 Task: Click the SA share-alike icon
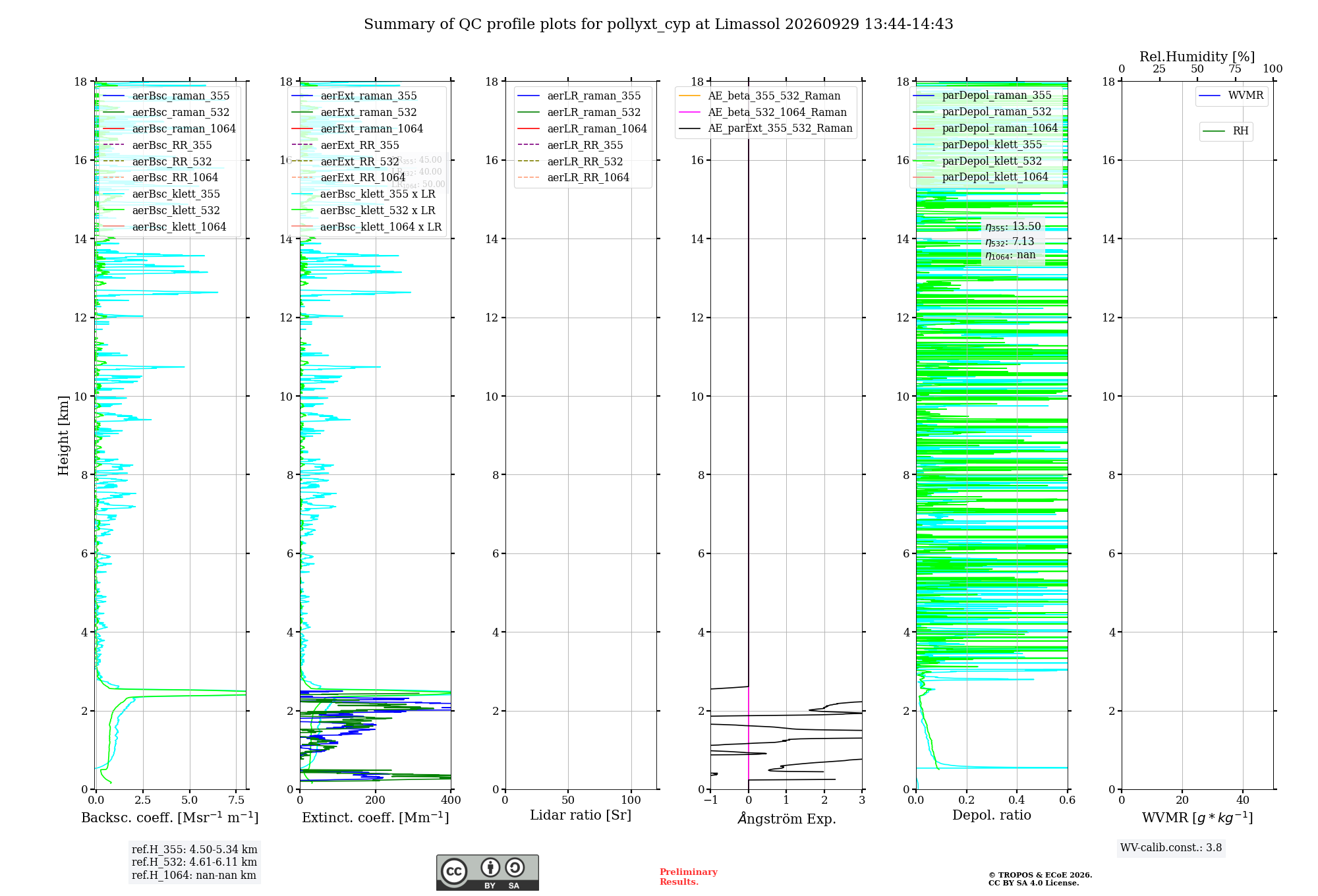[x=515, y=867]
